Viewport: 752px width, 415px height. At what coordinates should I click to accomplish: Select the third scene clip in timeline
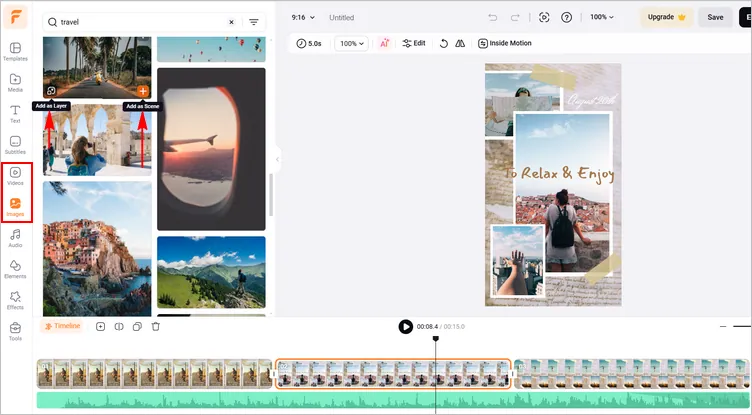point(632,374)
